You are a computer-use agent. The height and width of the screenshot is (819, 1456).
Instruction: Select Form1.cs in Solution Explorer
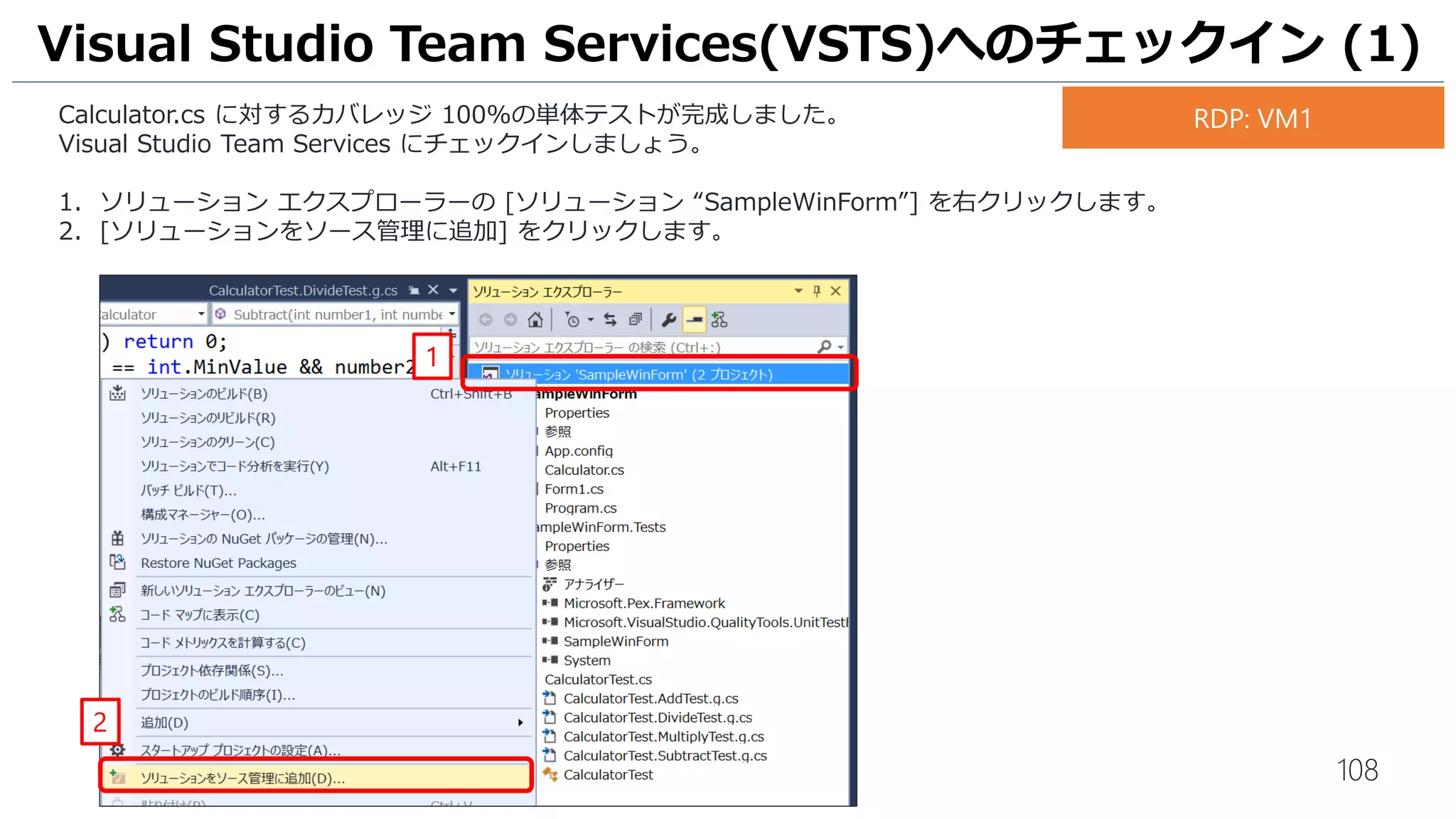point(574,489)
